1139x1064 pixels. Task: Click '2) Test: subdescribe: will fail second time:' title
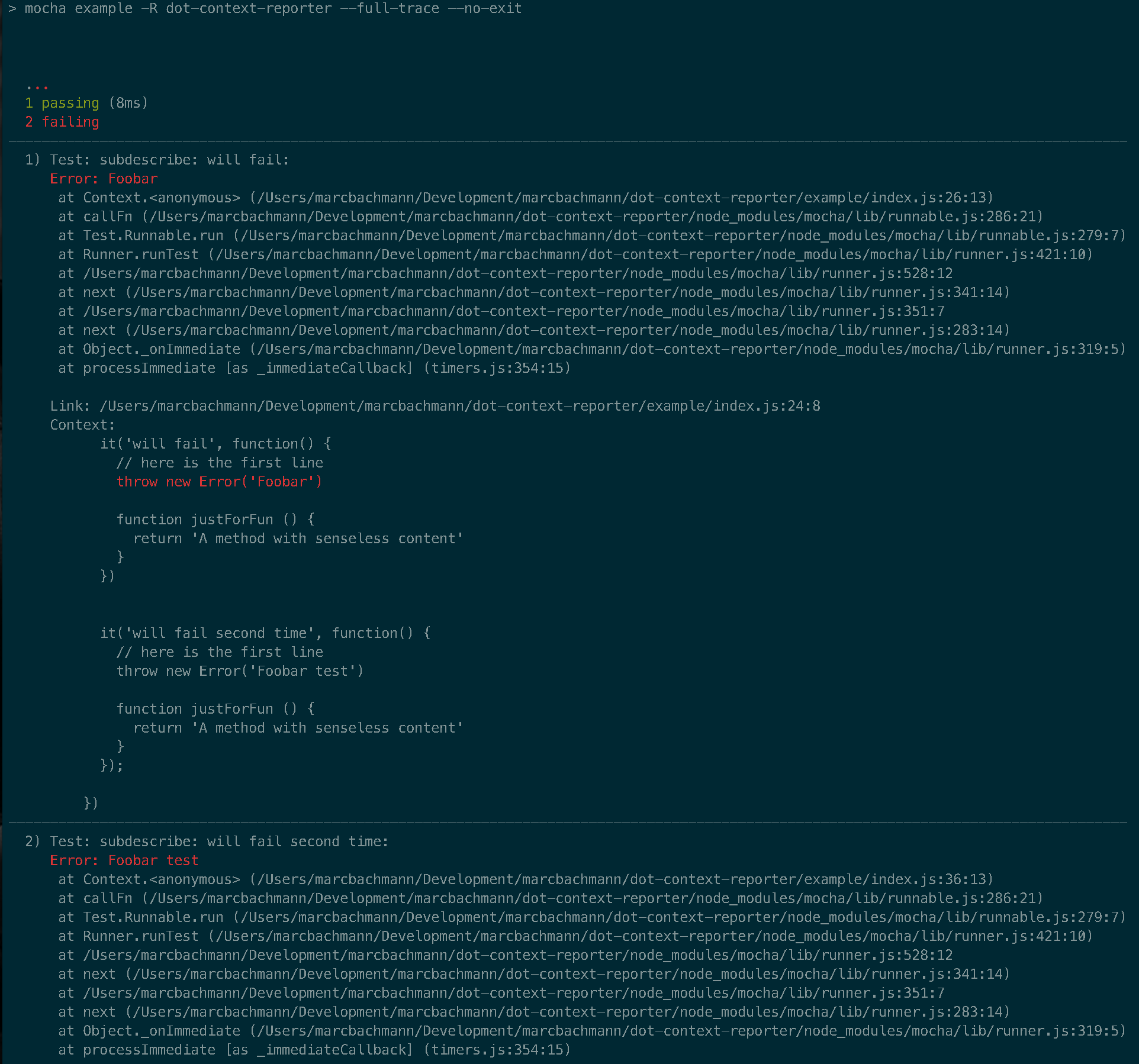point(207,841)
